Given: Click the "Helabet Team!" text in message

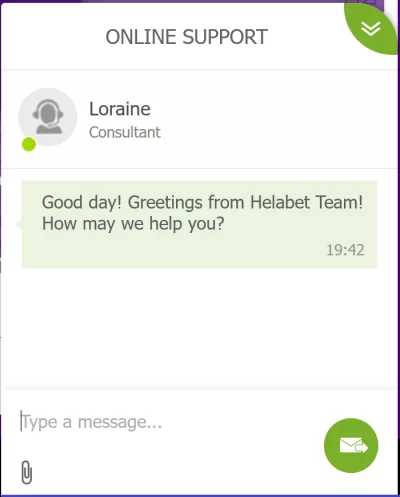Looking at the screenshot, I should 307,202.
